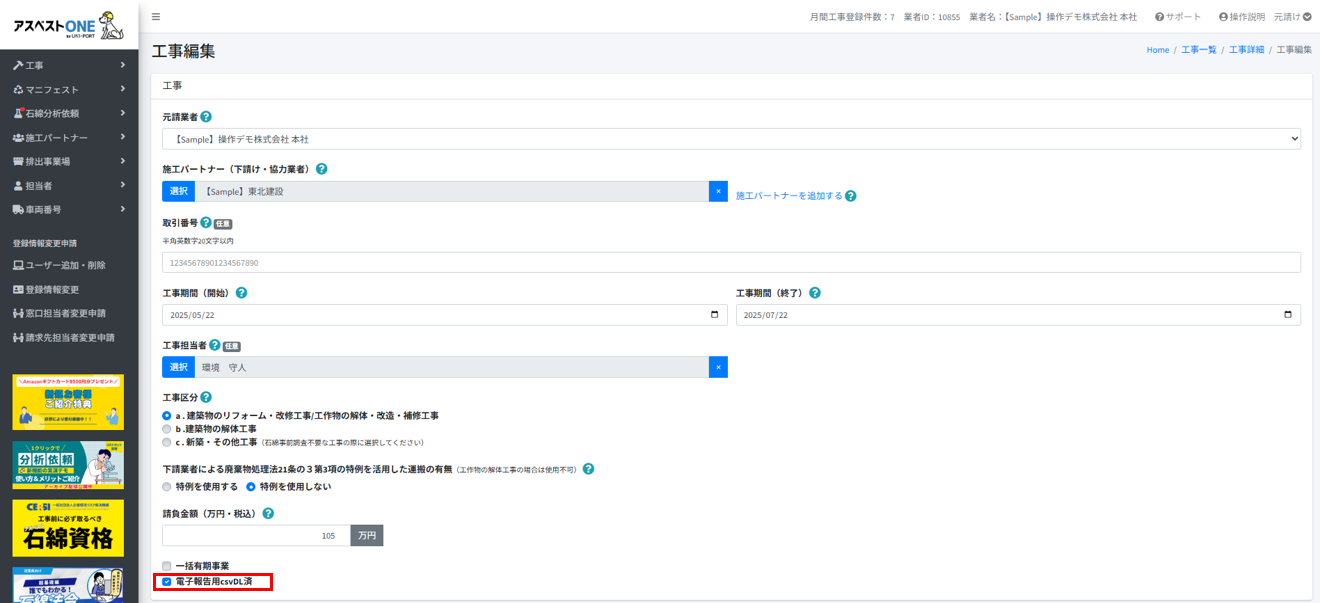Click help icon next to 工事区分

pos(206,397)
